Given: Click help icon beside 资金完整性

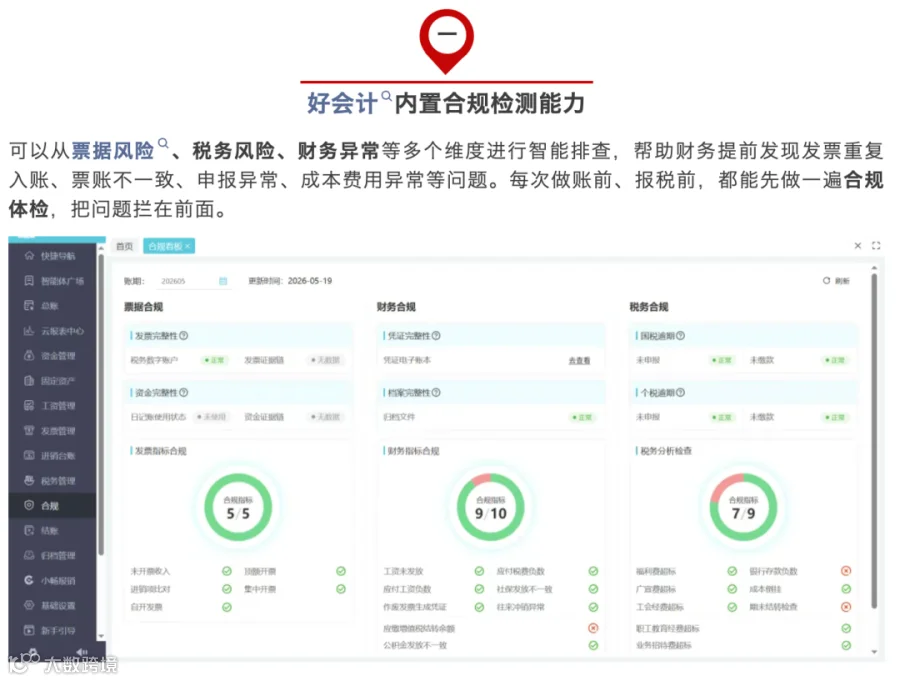Looking at the screenshot, I should coord(184,392).
